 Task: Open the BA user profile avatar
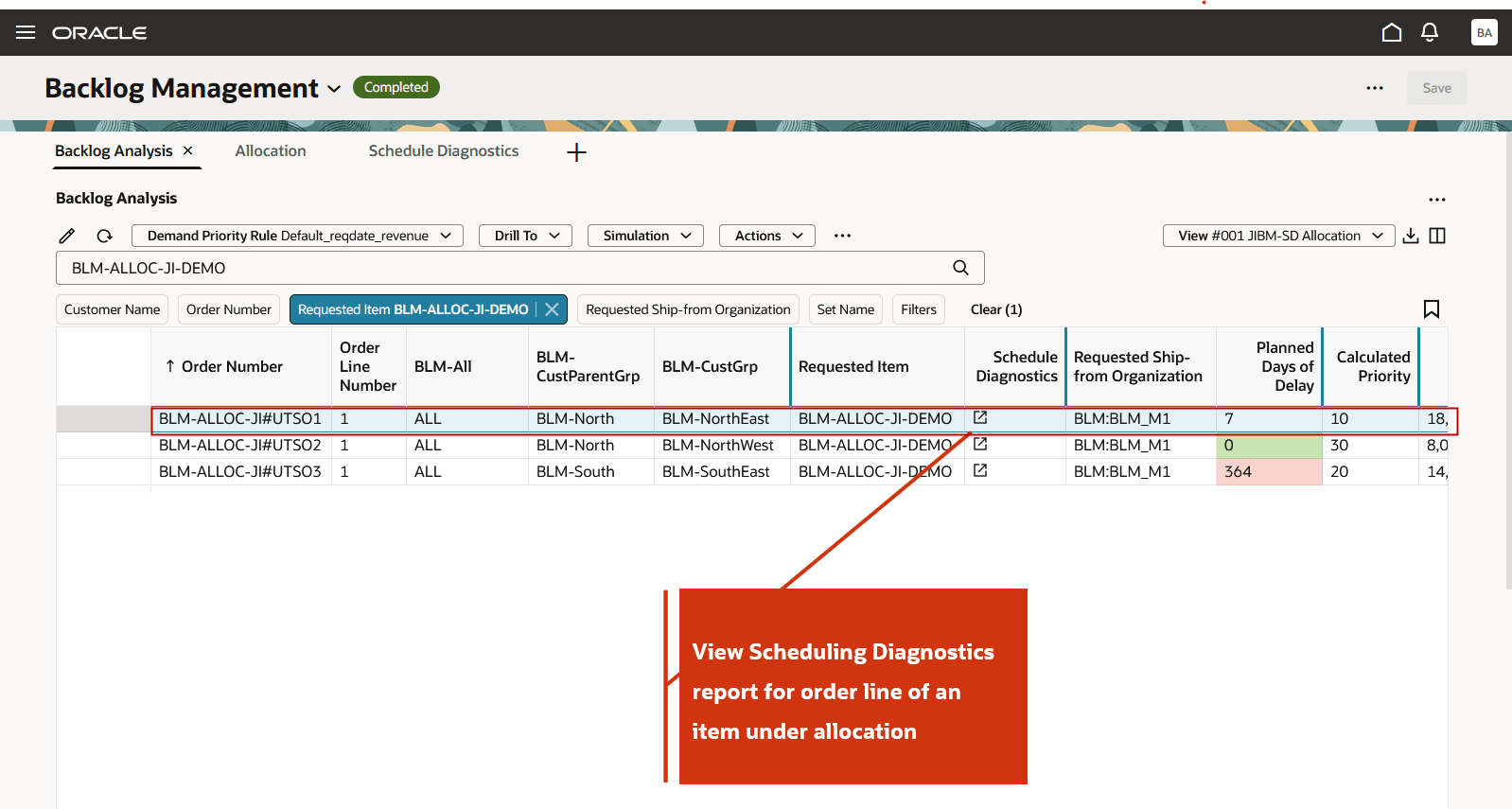click(1485, 32)
